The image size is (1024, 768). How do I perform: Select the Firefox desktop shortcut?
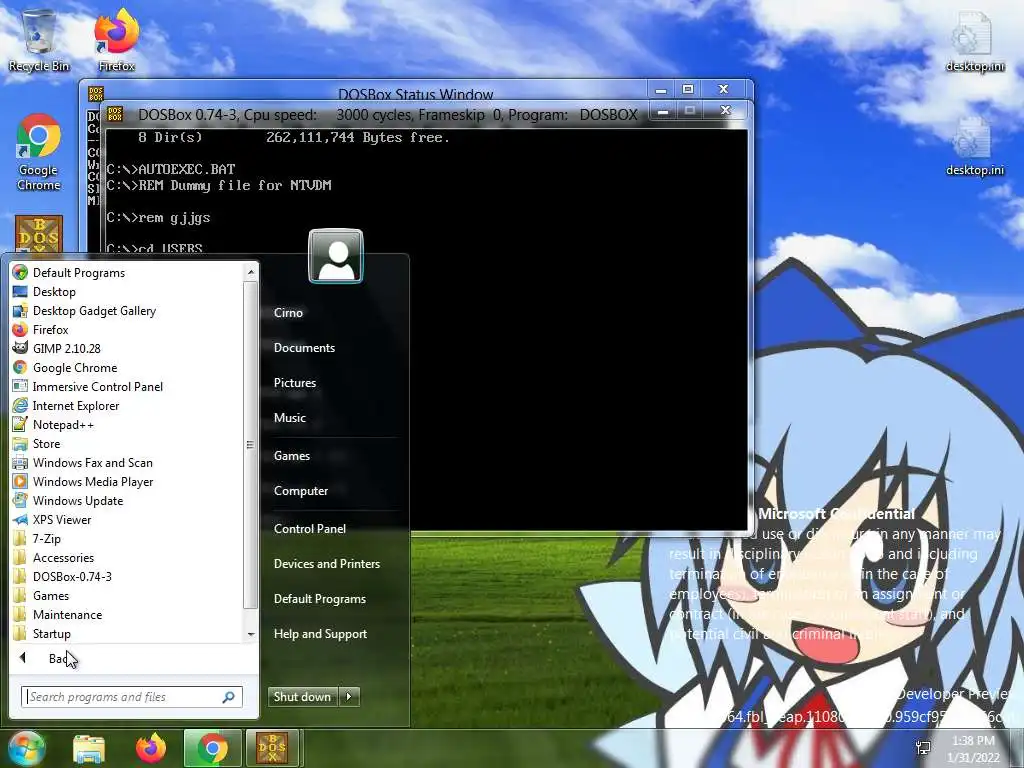click(x=116, y=40)
